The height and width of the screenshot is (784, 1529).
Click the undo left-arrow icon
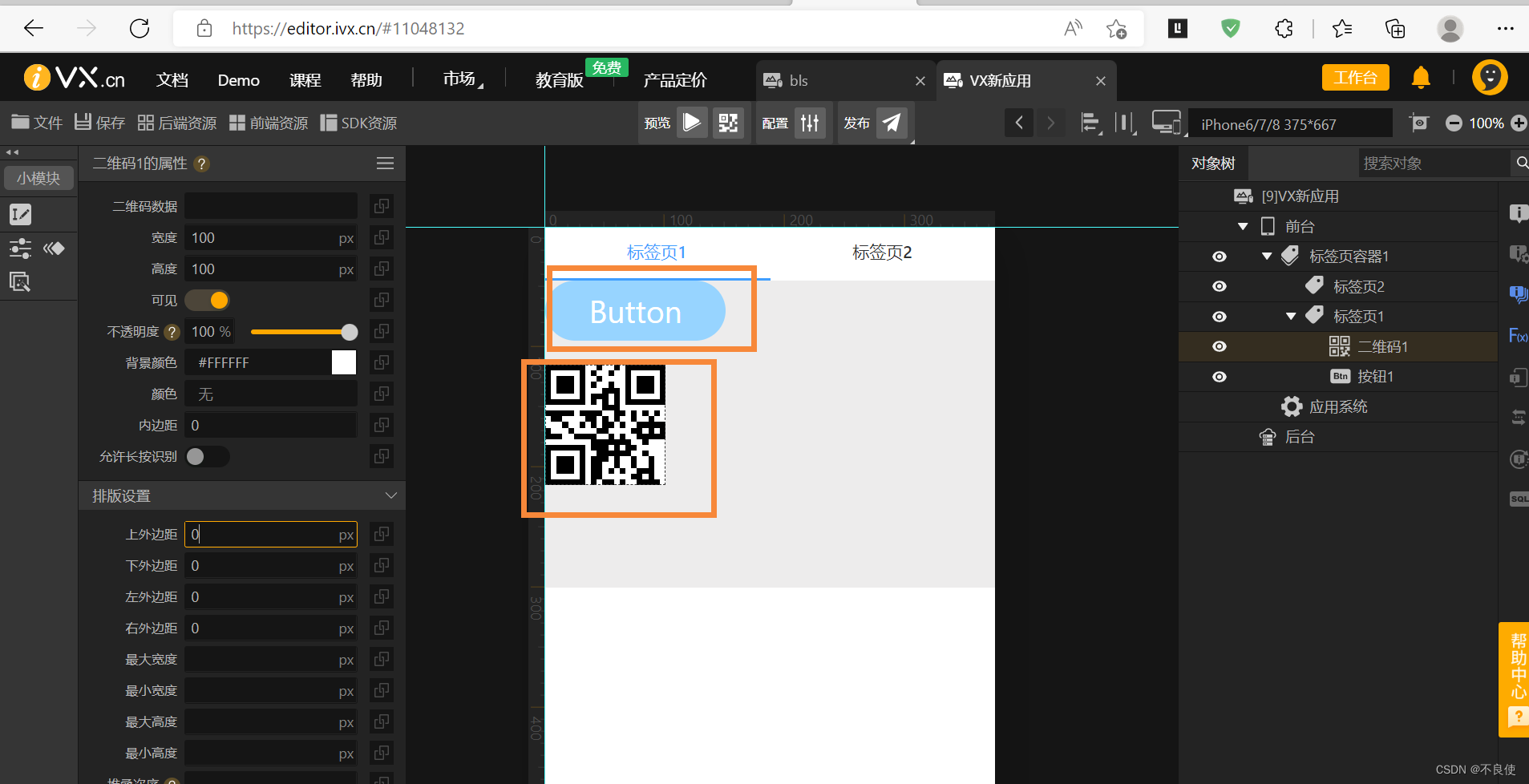click(1019, 123)
